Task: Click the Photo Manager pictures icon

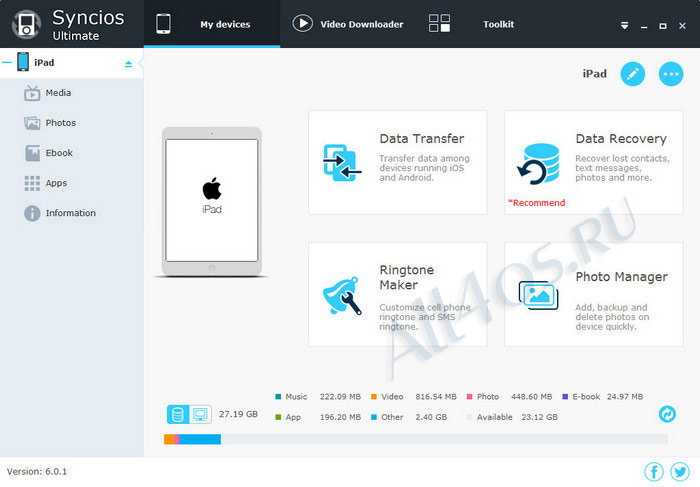Action: [538, 295]
